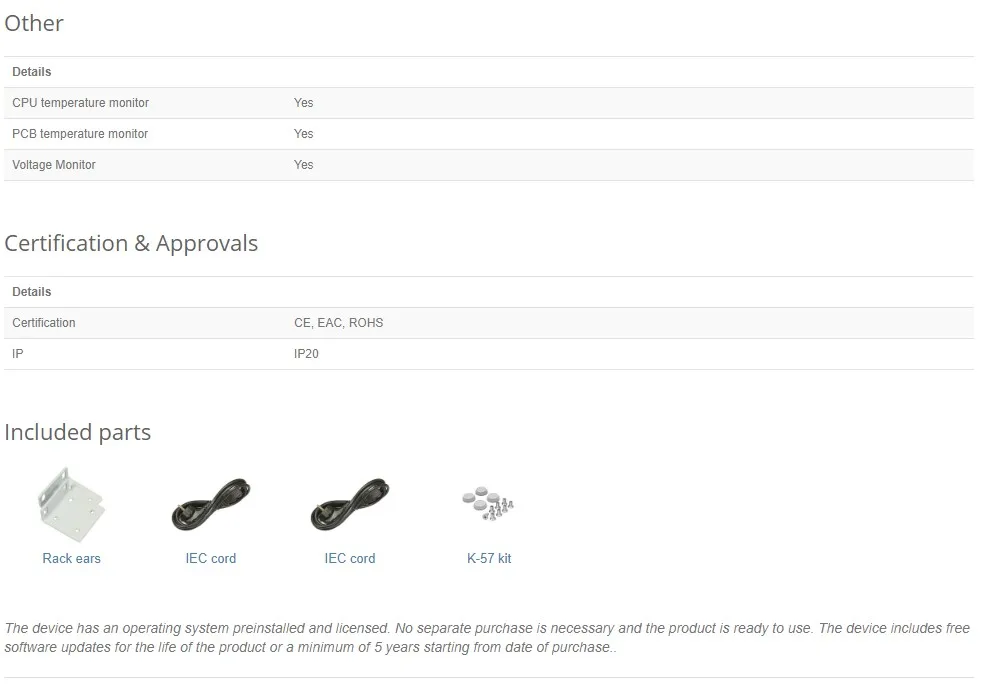Open the second IEC cord text link

[x=349, y=558]
